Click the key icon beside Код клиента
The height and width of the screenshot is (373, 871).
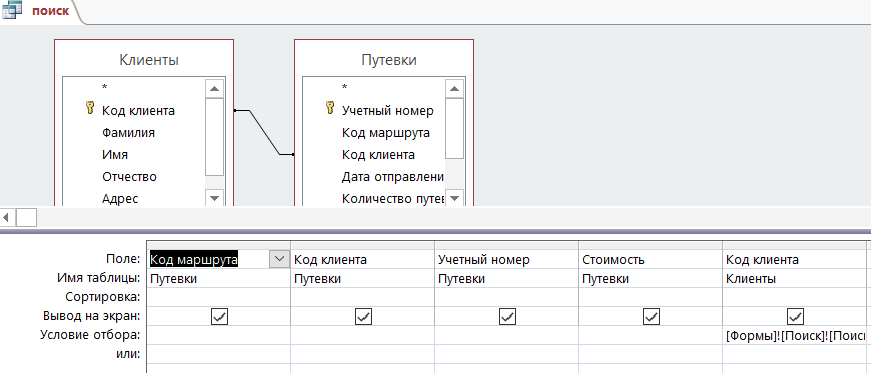[x=90, y=108]
